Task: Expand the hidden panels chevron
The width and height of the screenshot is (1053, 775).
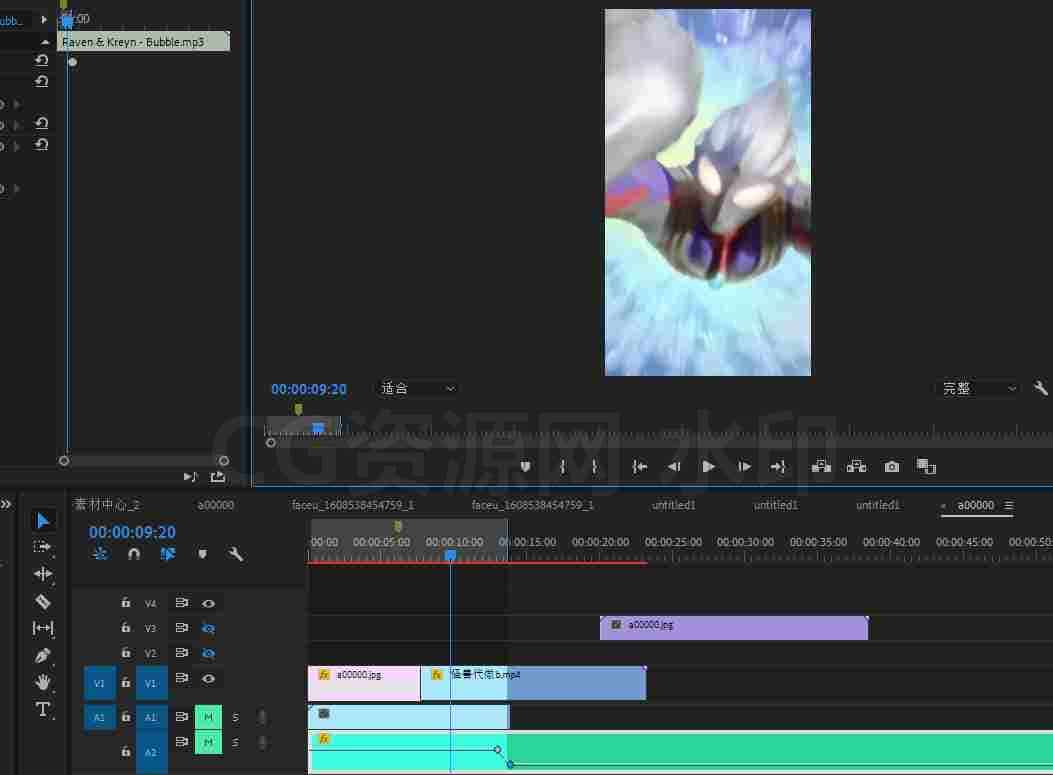Action: tap(6, 504)
